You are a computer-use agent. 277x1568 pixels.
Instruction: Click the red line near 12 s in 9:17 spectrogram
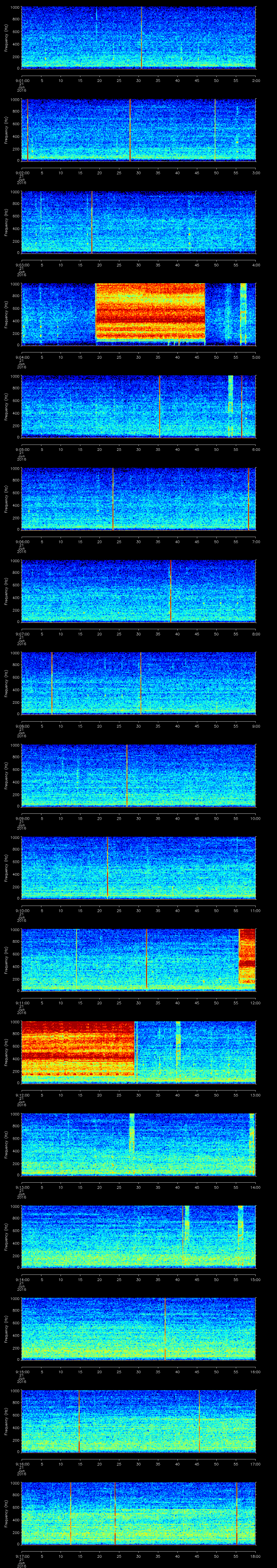[71, 1513]
